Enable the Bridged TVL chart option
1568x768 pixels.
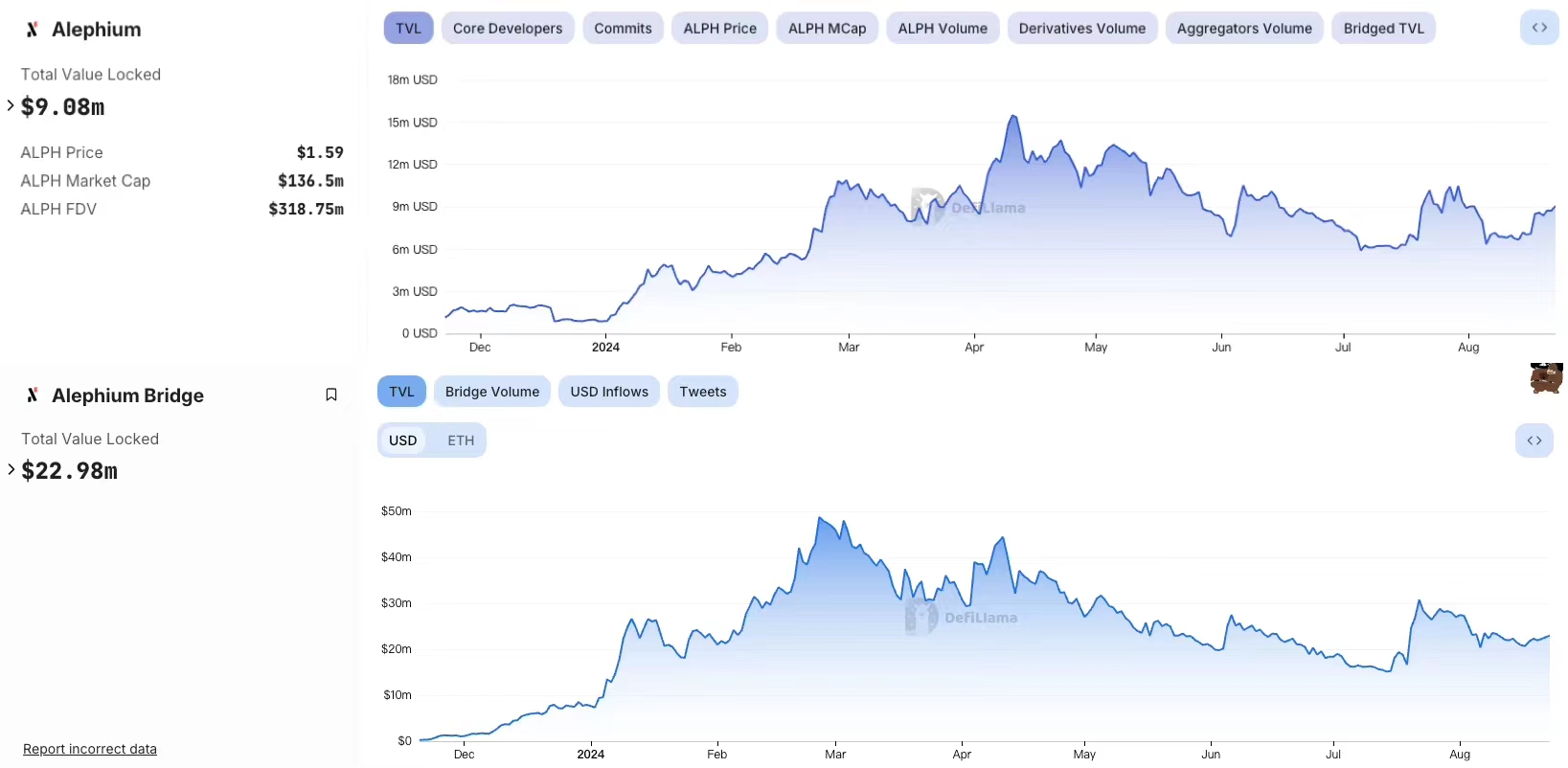point(1383,29)
